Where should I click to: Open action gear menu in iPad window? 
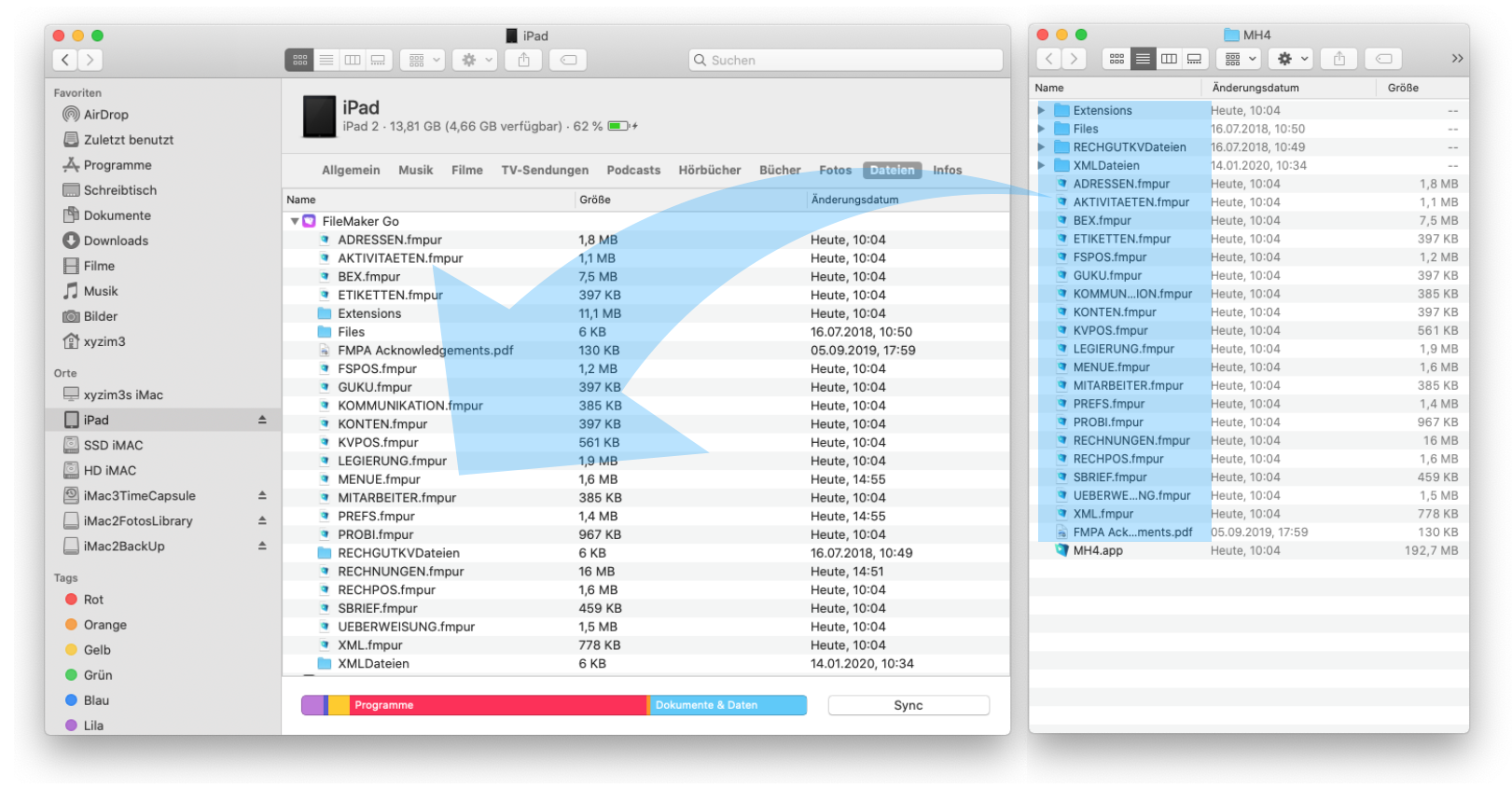476,60
